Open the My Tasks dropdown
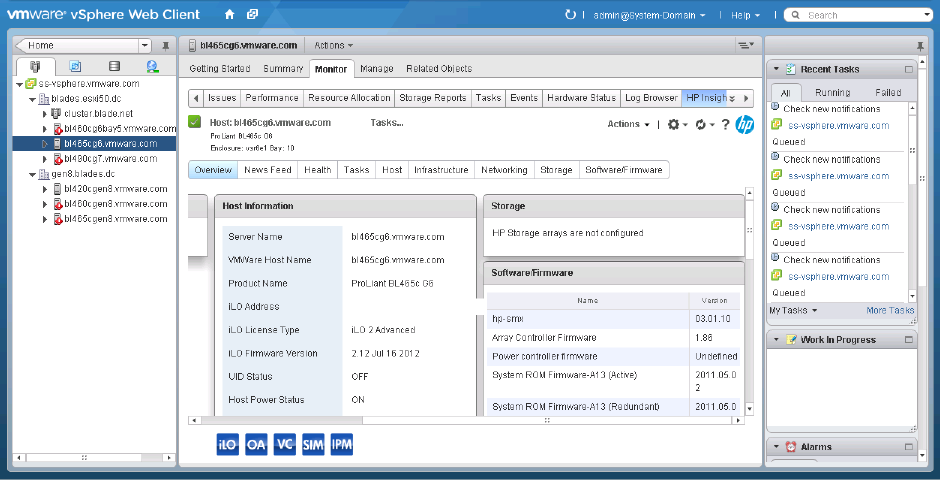The width and height of the screenshot is (940, 480). pyautogui.click(x=793, y=310)
